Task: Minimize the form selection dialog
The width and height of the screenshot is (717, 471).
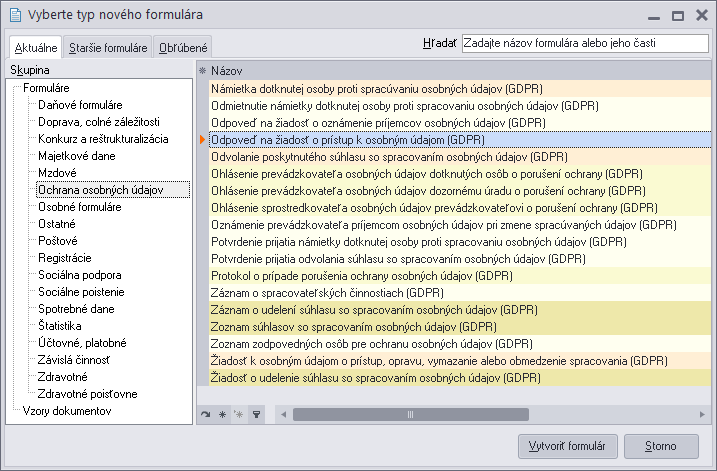Action: coord(654,18)
